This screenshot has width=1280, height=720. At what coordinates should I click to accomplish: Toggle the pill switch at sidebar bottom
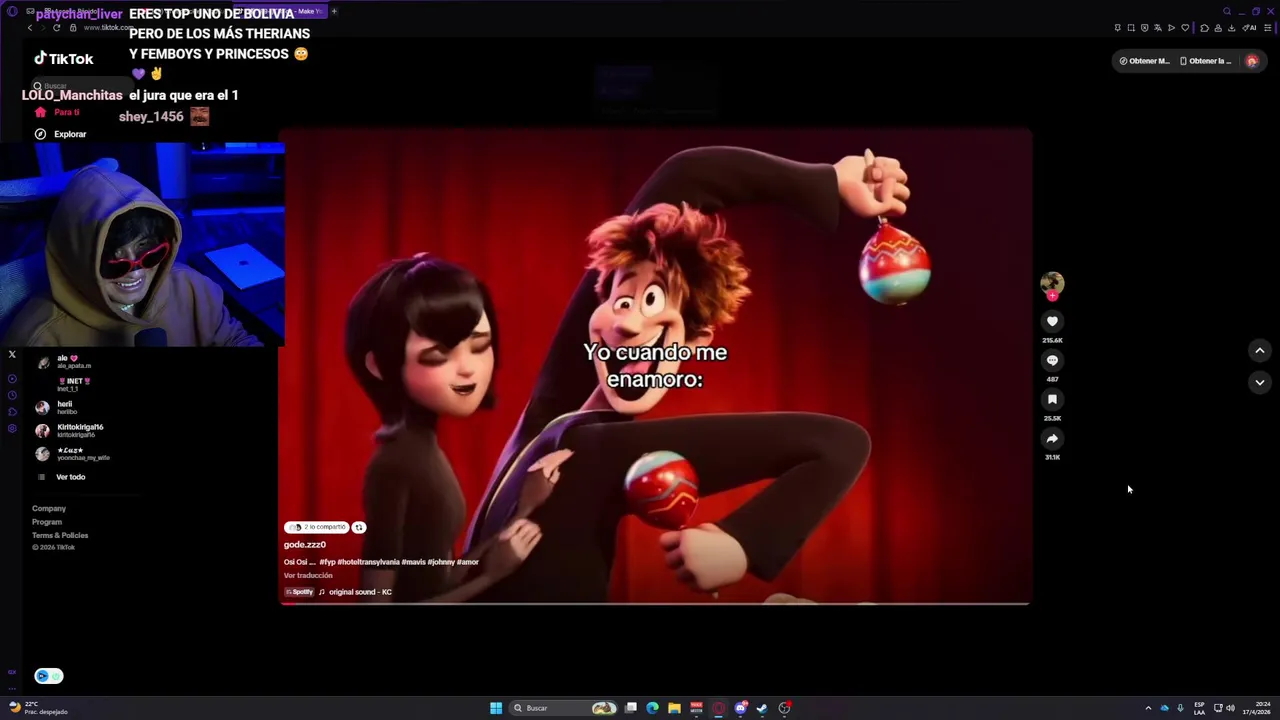pos(48,676)
